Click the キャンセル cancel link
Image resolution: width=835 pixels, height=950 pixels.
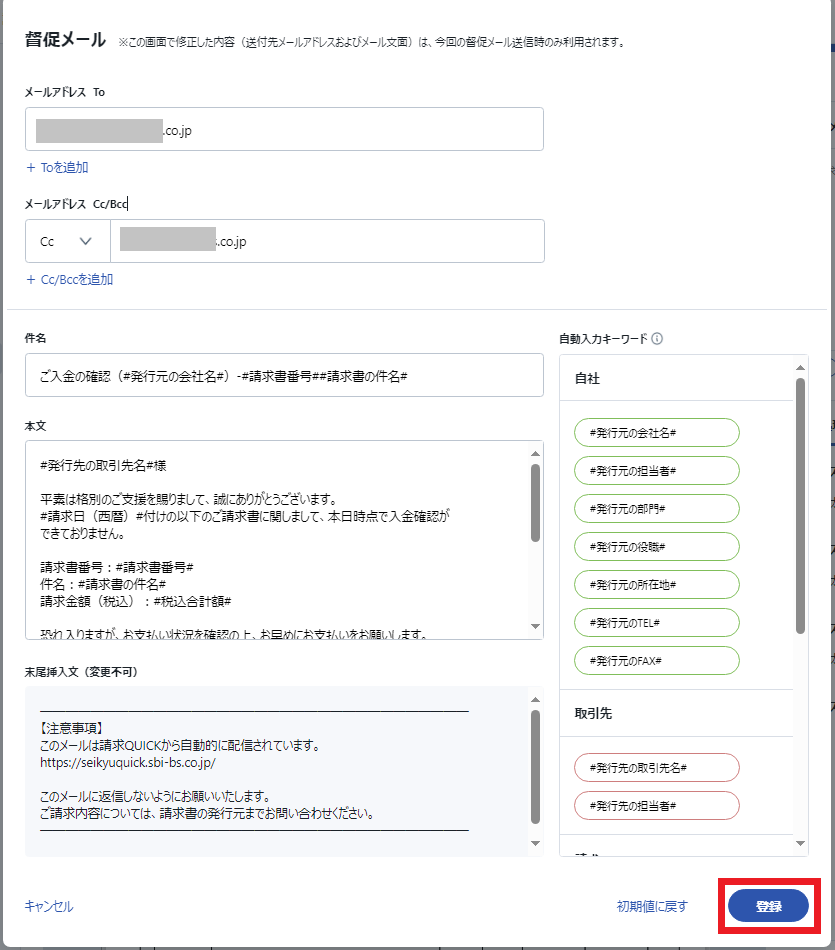point(48,906)
